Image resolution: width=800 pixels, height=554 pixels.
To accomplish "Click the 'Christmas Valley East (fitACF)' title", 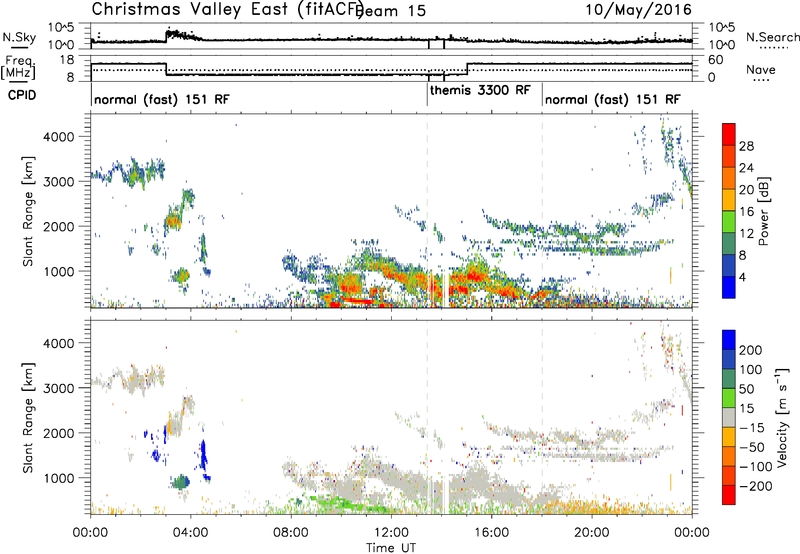I will pos(227,9).
